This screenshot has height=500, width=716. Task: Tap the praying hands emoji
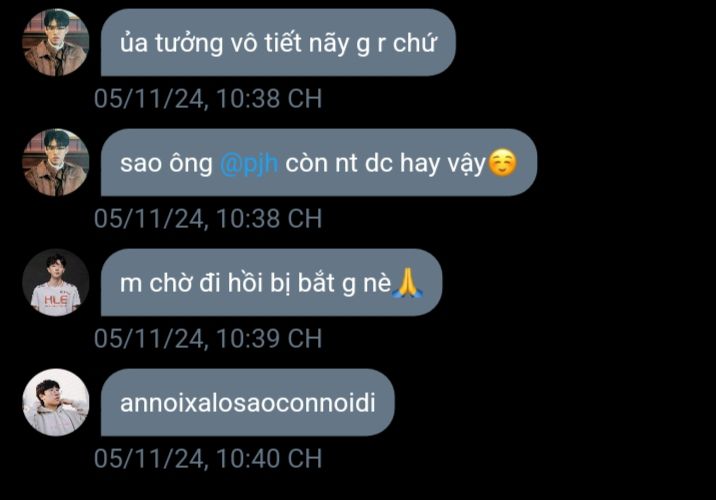point(408,283)
